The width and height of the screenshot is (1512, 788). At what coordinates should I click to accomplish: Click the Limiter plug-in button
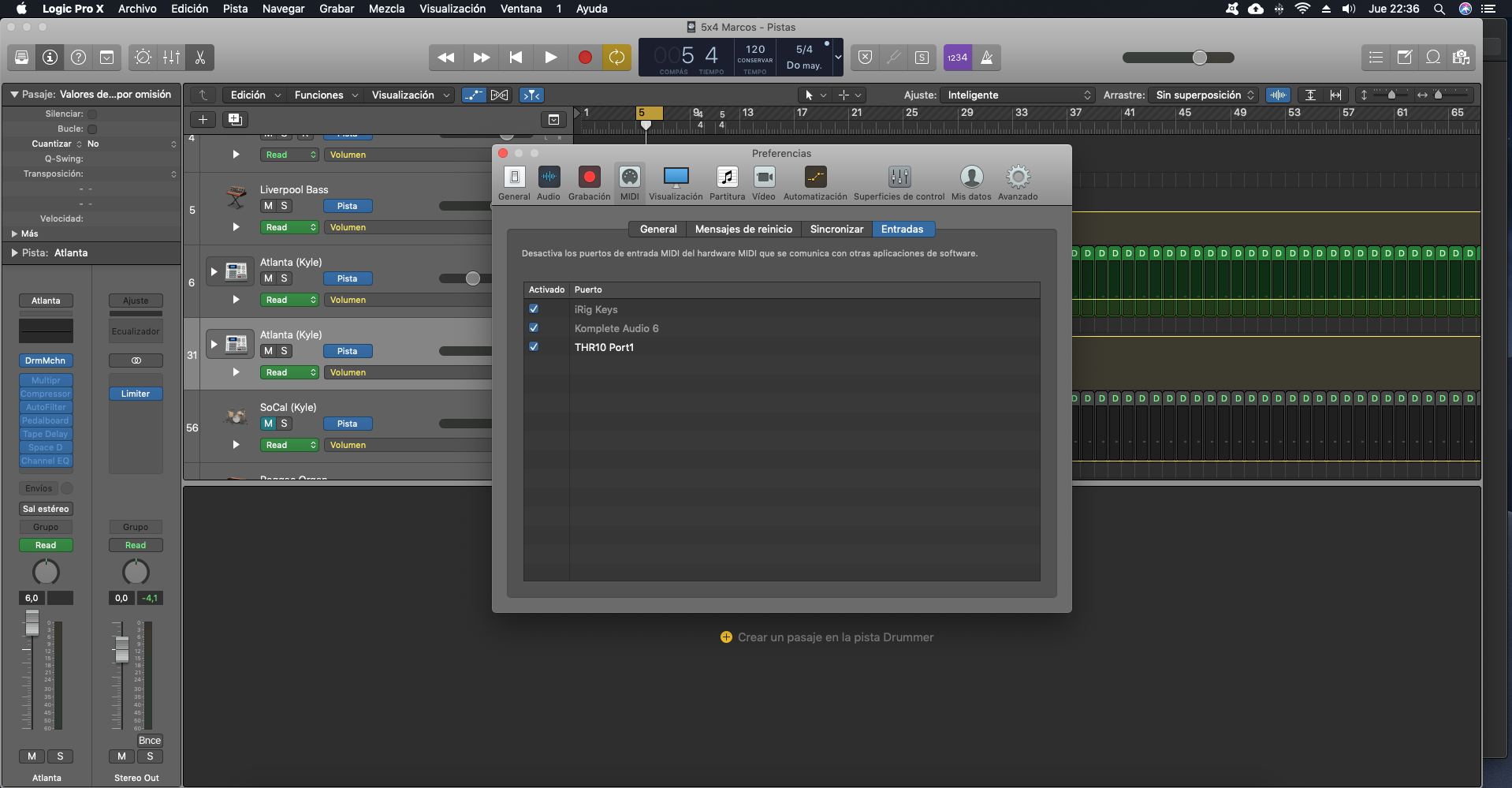[136, 394]
